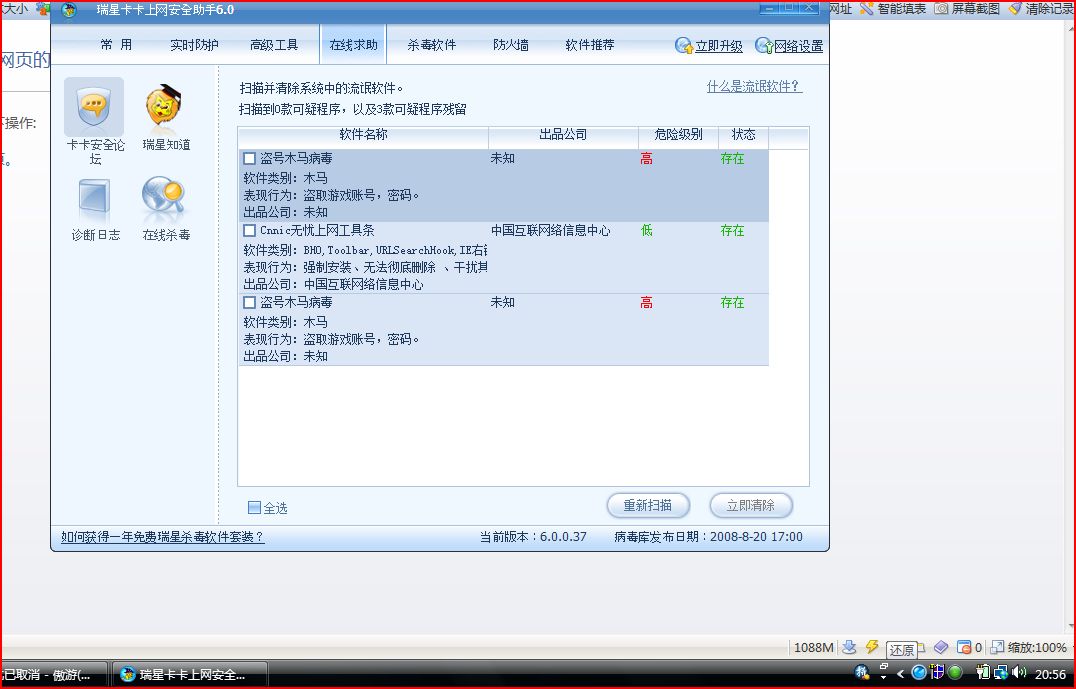This screenshot has height=689, width=1076.
Task: Open the 瑞星卡卡上网安全 taskbar button
Action: [x=189, y=675]
